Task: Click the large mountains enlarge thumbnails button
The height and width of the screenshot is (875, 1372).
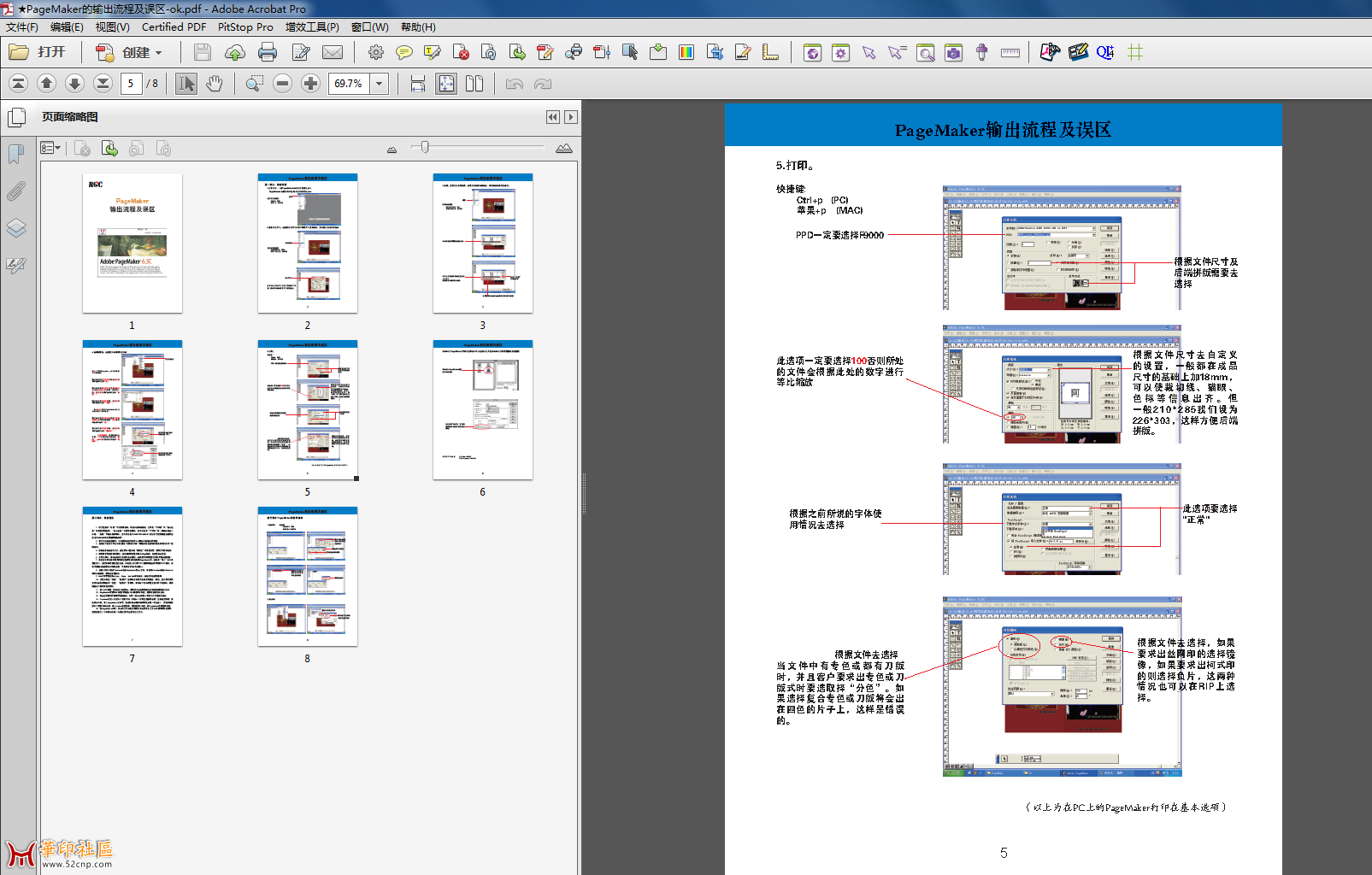Action: point(564,149)
